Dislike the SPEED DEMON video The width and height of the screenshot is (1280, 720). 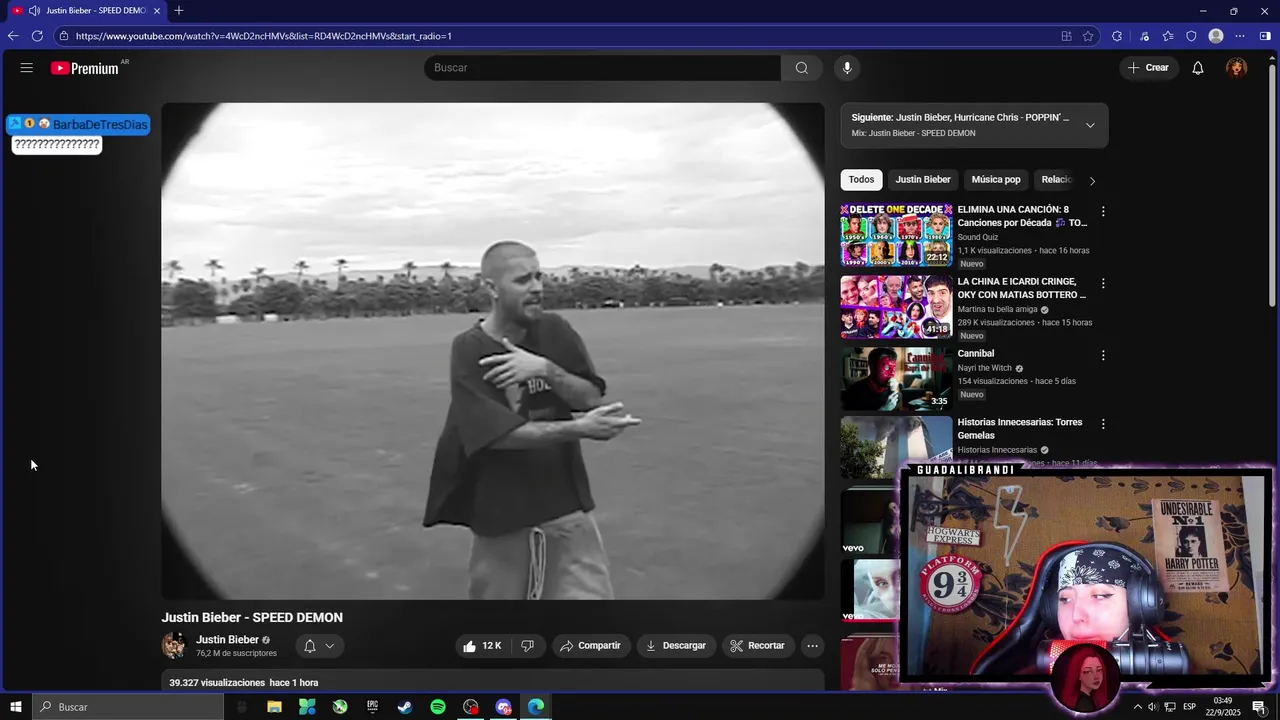(527, 646)
